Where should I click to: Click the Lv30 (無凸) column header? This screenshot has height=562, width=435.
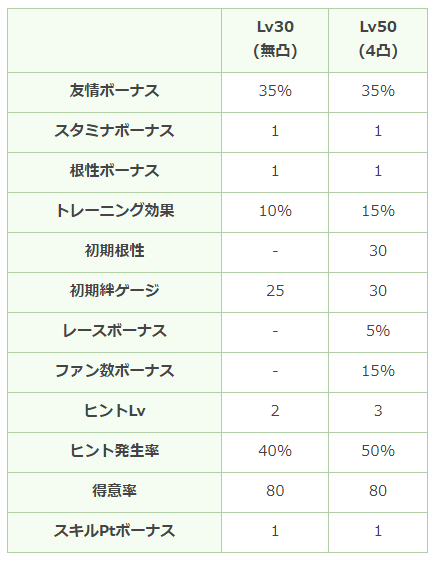click(275, 39)
